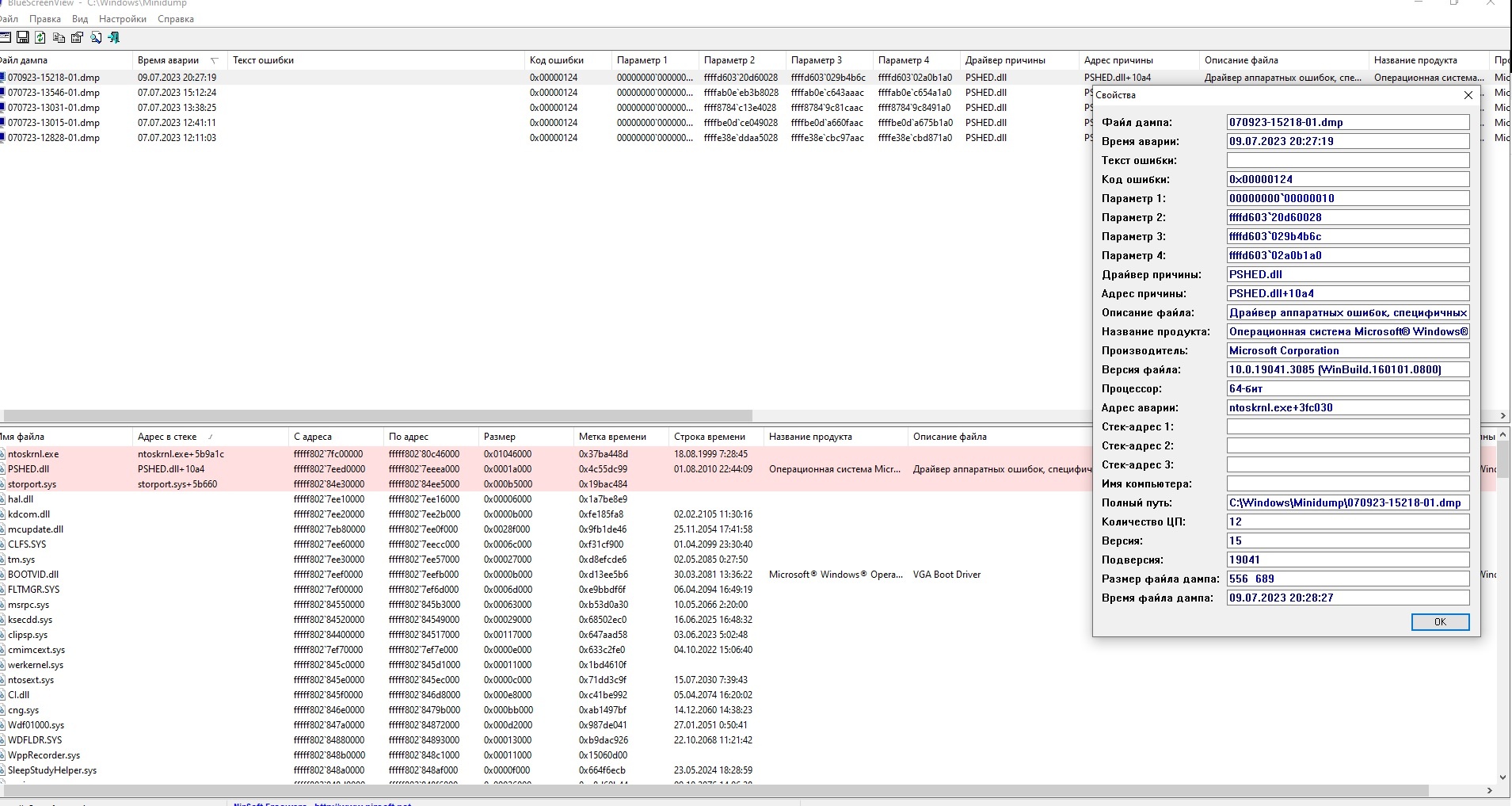Click the horizontal scrollbar of lower pane

pyautogui.click(x=714, y=790)
